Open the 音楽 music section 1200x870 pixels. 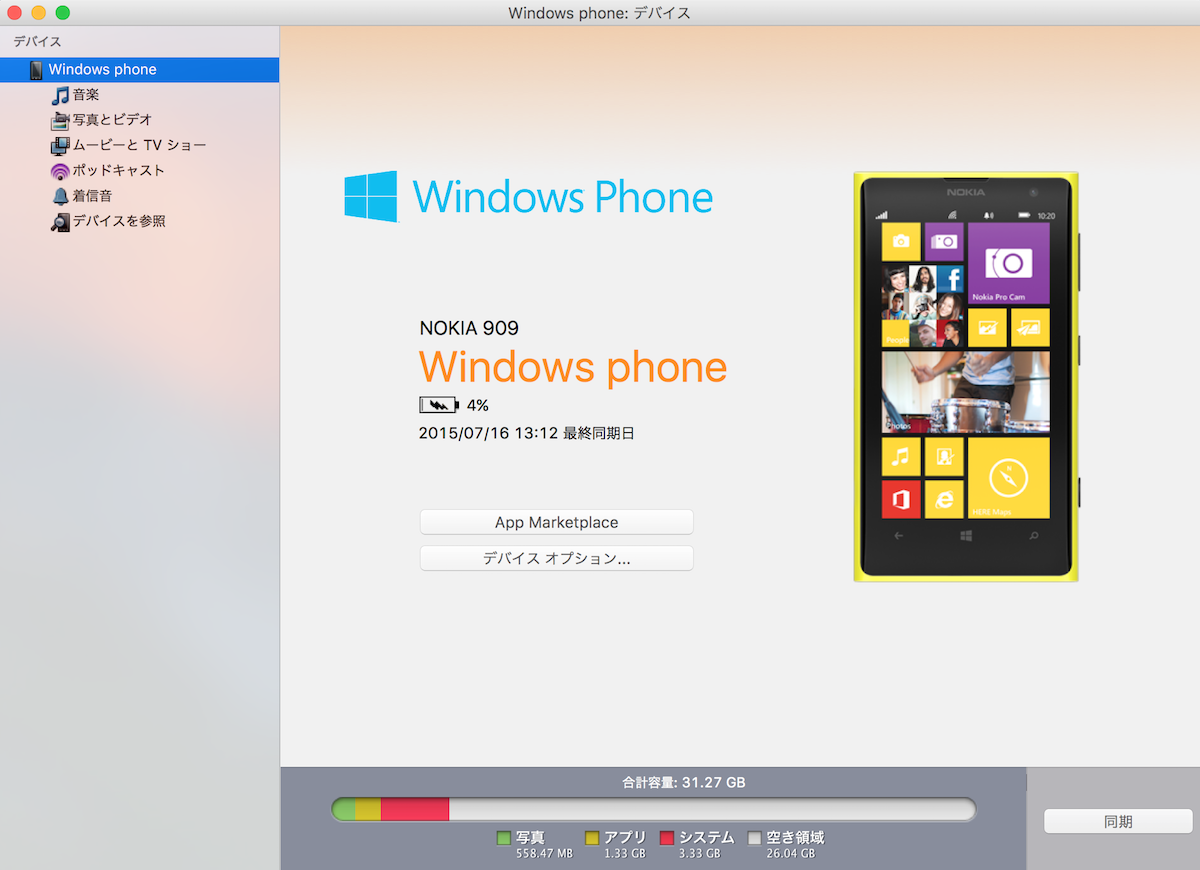click(x=86, y=95)
